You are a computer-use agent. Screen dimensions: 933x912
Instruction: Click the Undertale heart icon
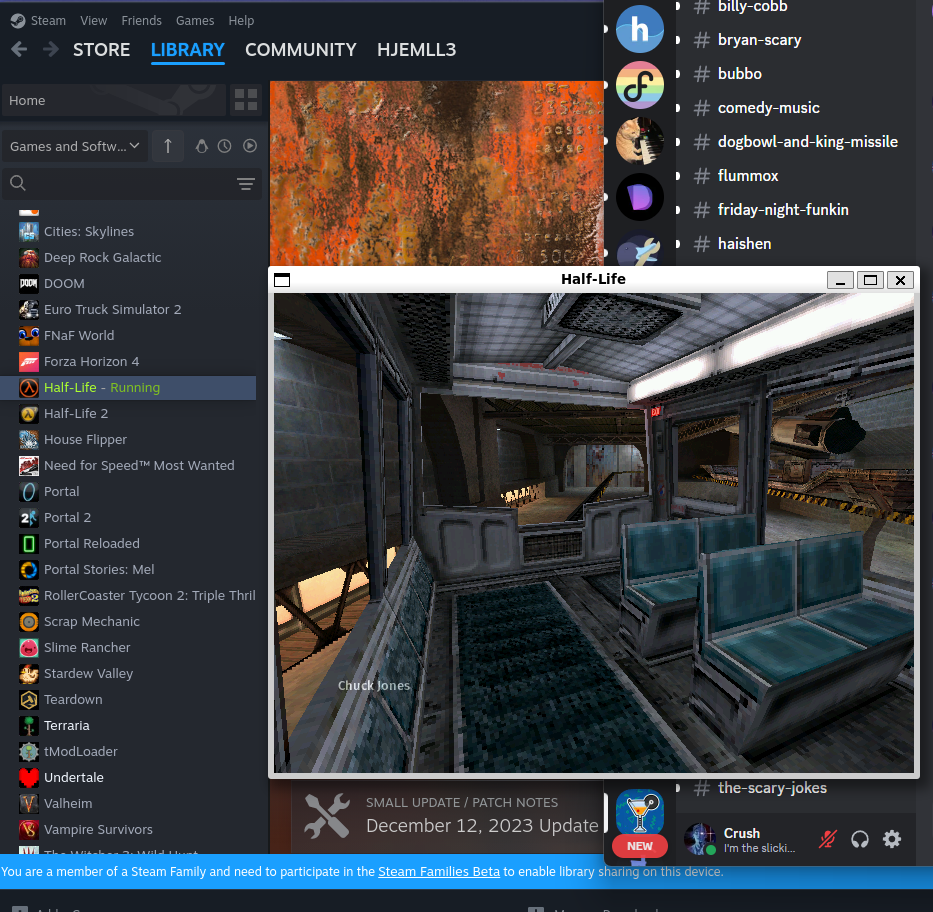(29, 778)
